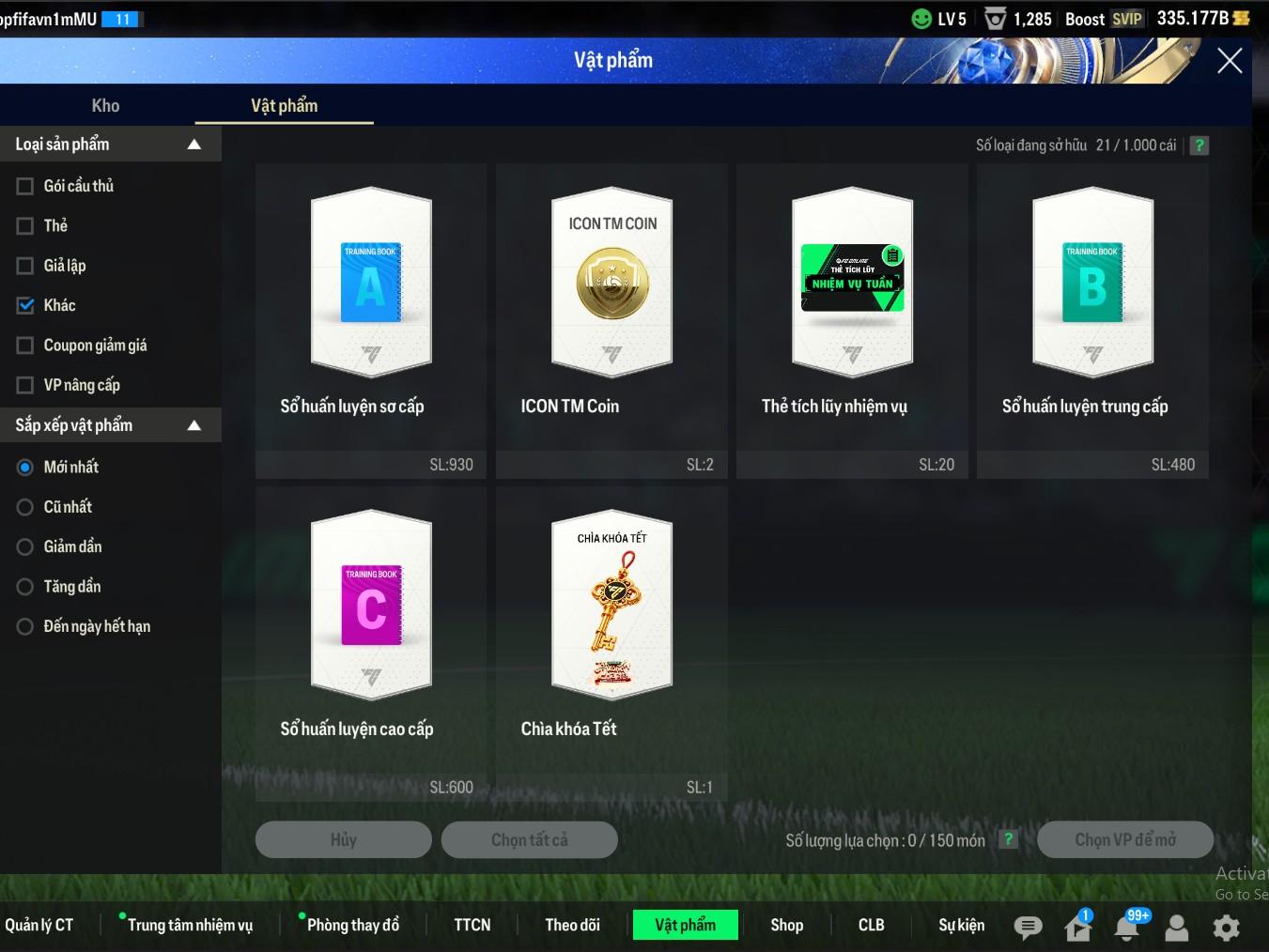1269x952 pixels.
Task: Tick the Coupon giảm giá checkbox
Action: click(x=25, y=345)
